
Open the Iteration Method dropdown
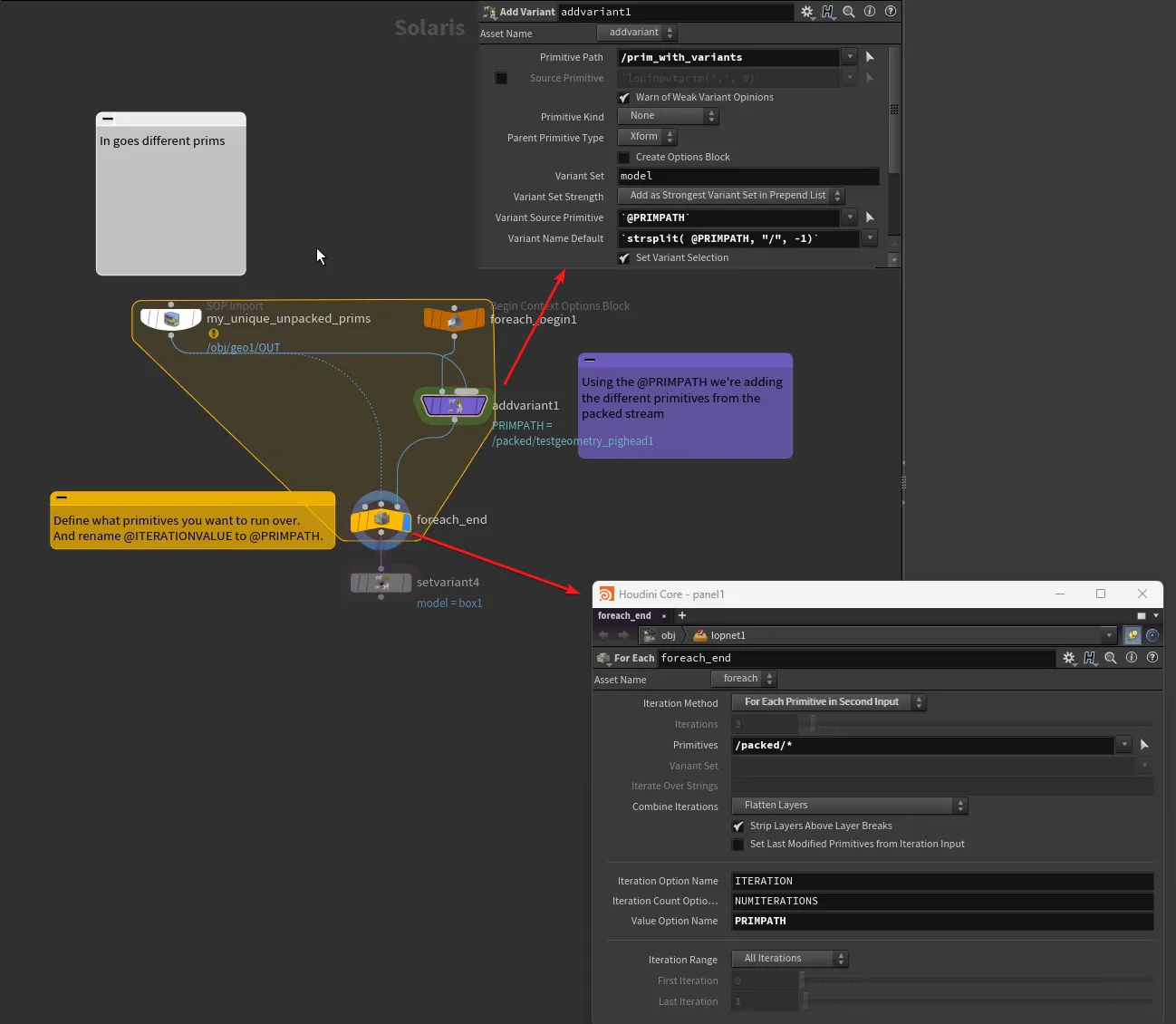tap(828, 702)
